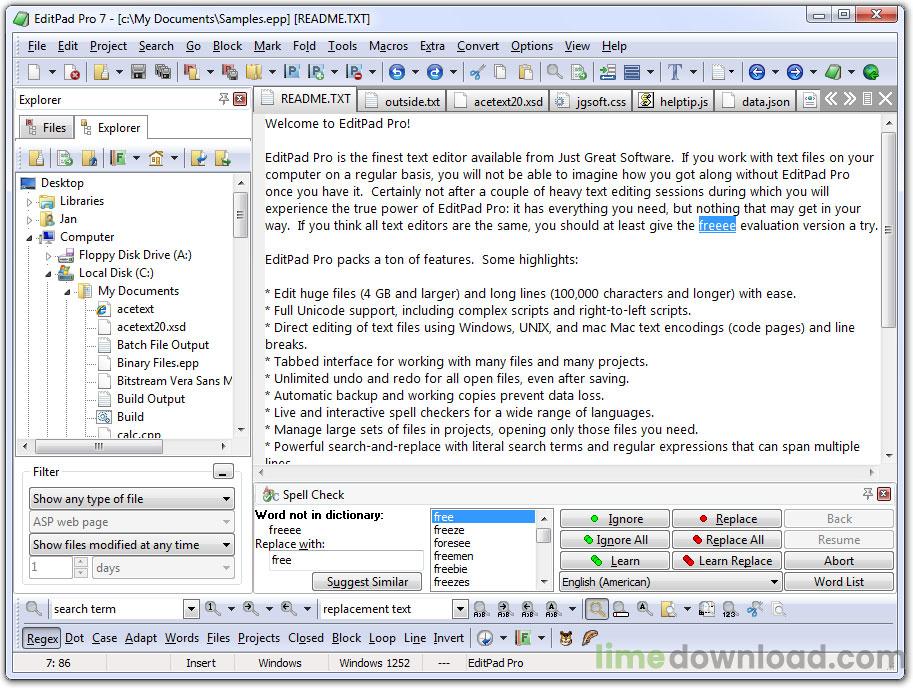
Task: Open the Convert menu
Action: (x=477, y=45)
